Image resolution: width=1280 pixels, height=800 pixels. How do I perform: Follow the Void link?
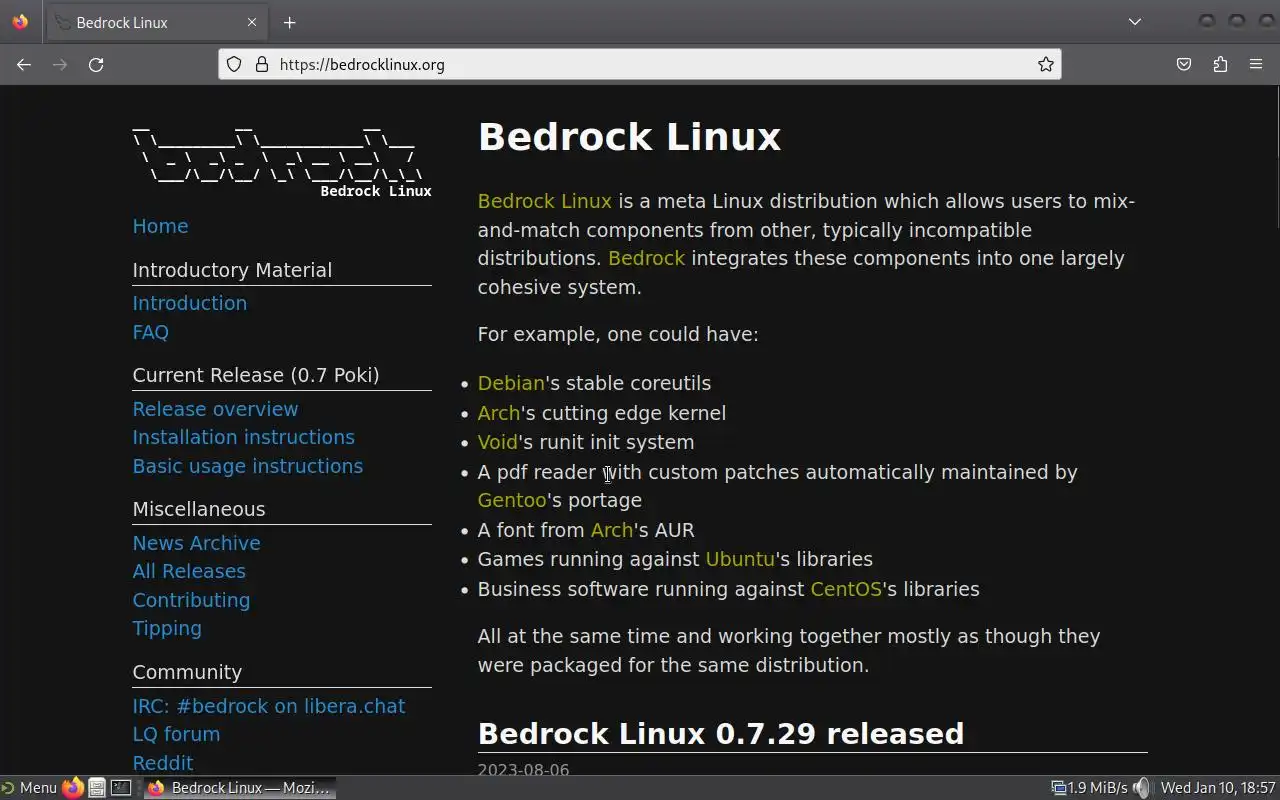498,442
